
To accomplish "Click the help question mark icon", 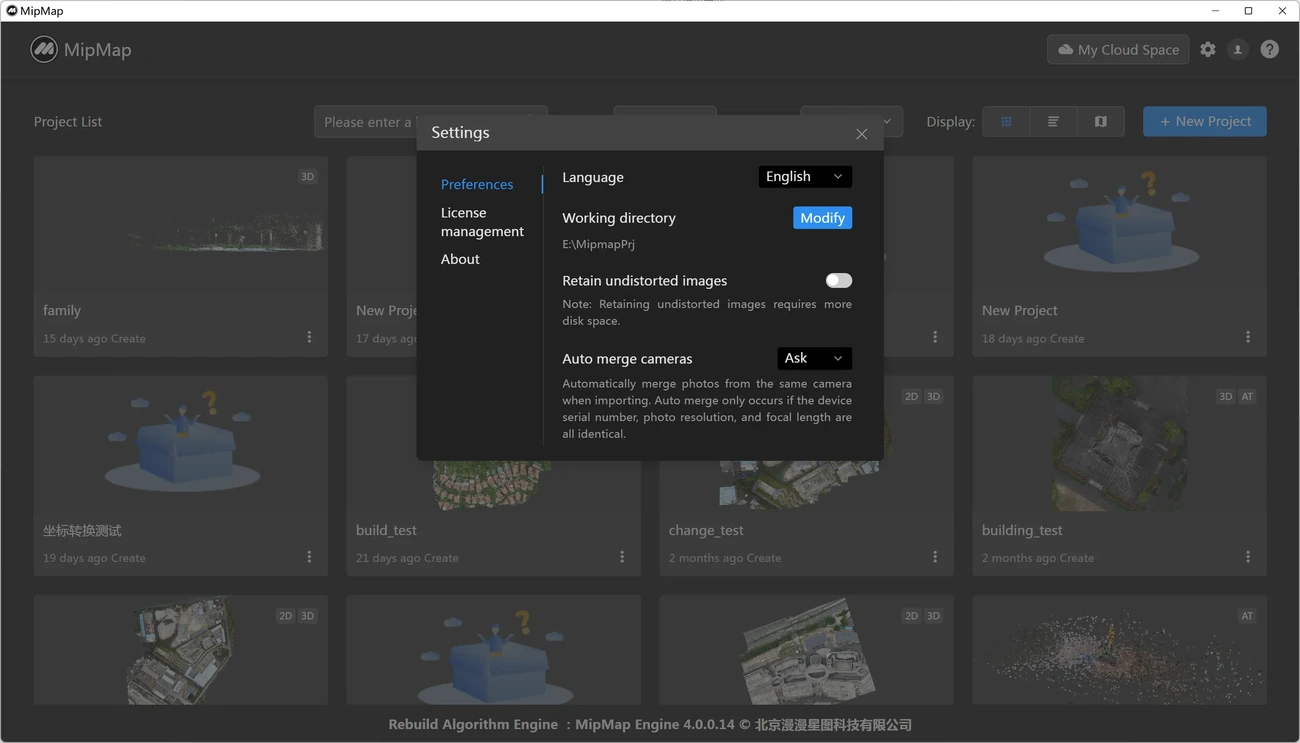I will [x=1269, y=49].
